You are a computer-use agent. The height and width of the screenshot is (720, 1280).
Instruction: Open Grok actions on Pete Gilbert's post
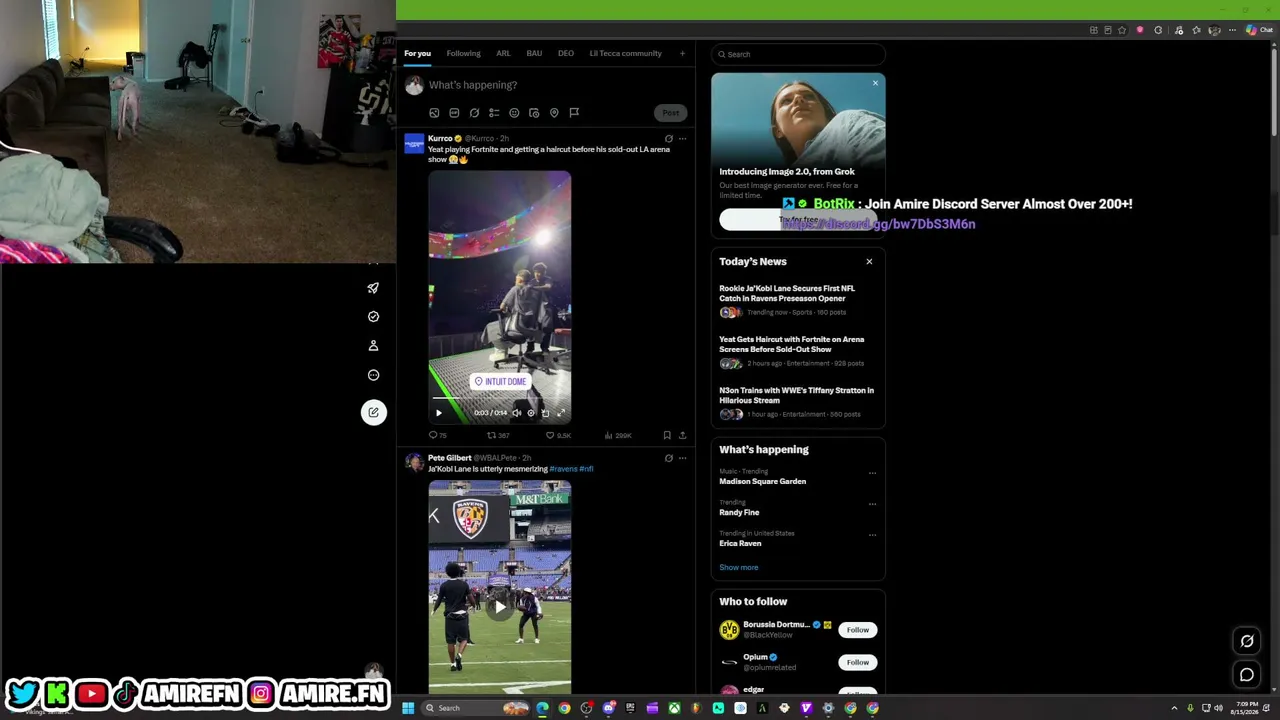point(669,458)
